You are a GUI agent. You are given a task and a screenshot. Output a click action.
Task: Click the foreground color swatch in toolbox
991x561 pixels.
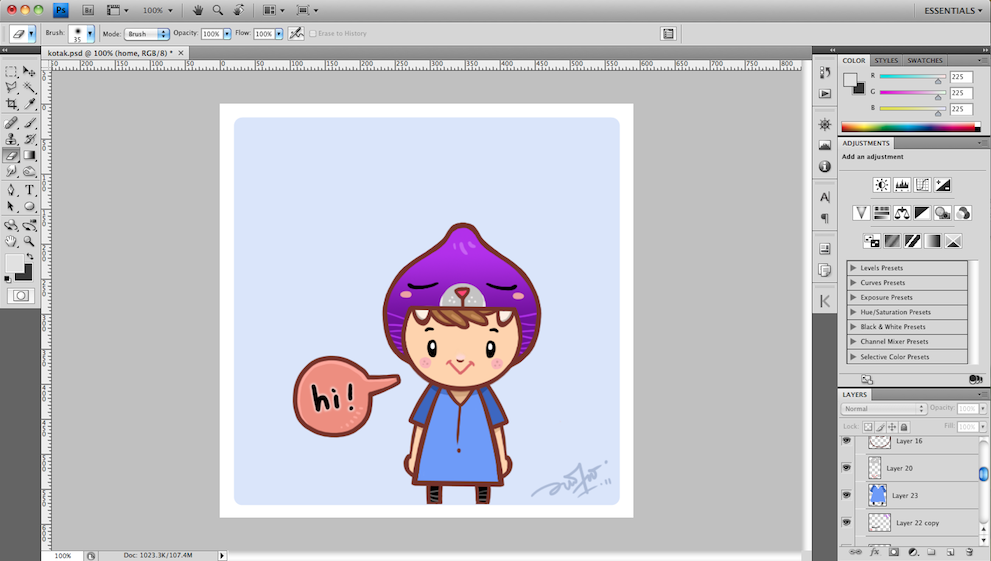pos(15,263)
